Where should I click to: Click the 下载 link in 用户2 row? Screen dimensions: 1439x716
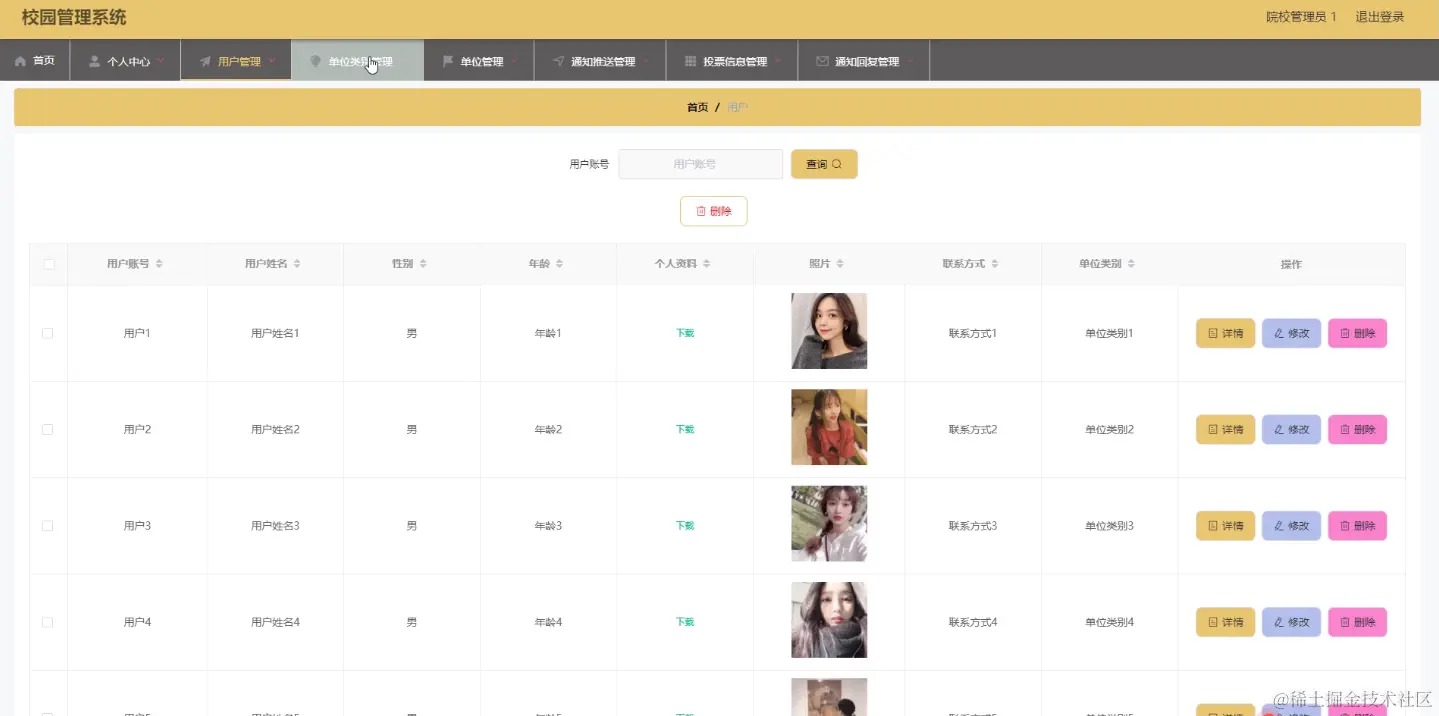[x=685, y=429]
